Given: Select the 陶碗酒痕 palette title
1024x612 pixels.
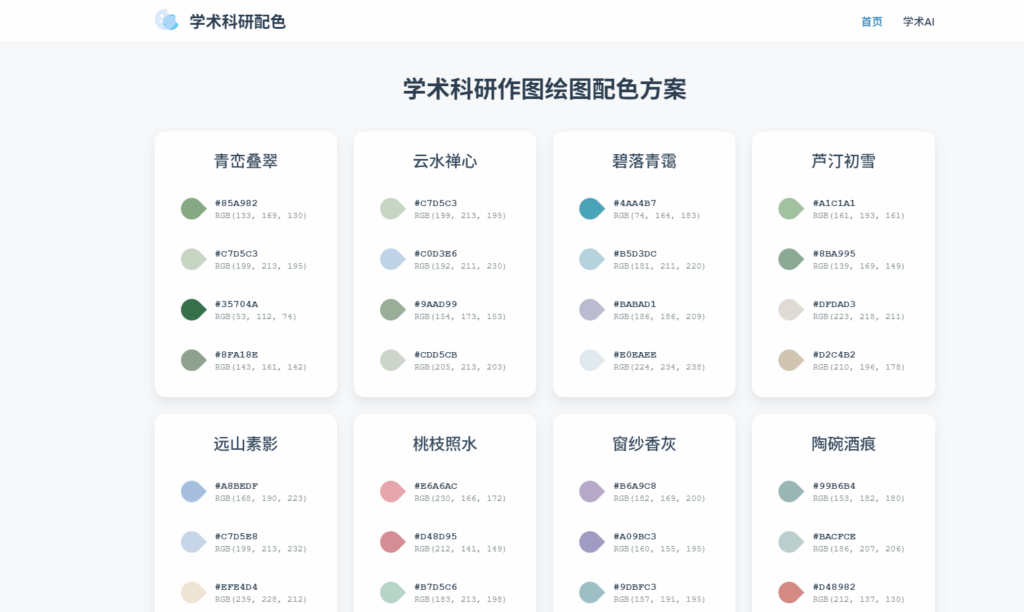Looking at the screenshot, I should (843, 444).
